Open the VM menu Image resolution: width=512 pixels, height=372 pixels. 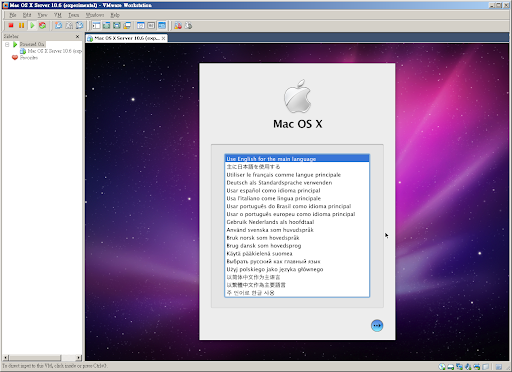pyautogui.click(x=58, y=15)
